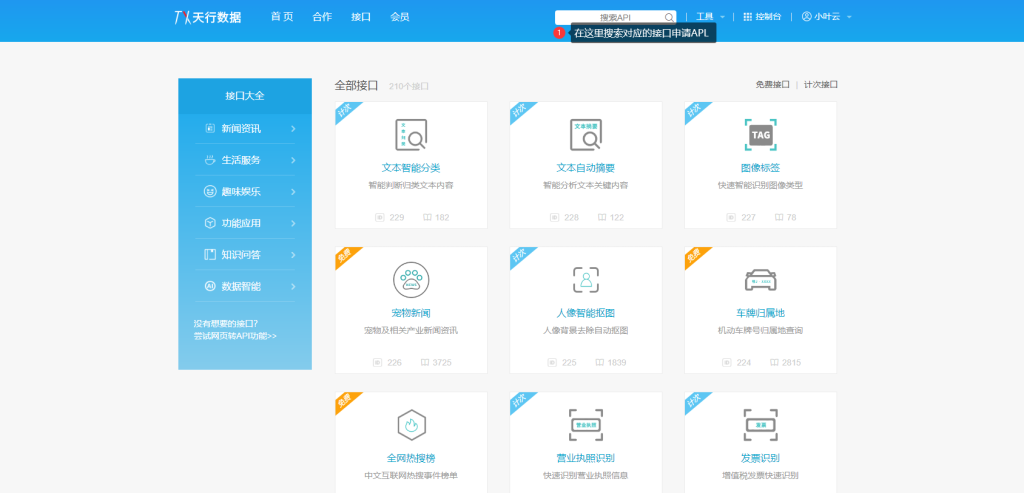Click the 文本智能分类 card icon
This screenshot has width=1024, height=493.
point(411,134)
